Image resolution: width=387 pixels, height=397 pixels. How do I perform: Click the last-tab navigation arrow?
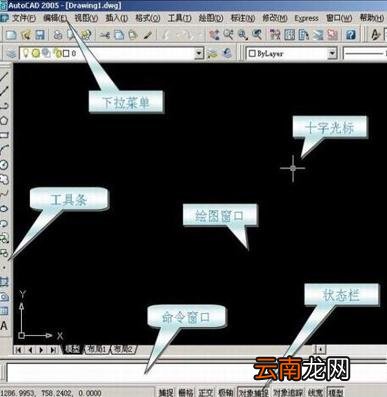pyautogui.click(x=53, y=350)
